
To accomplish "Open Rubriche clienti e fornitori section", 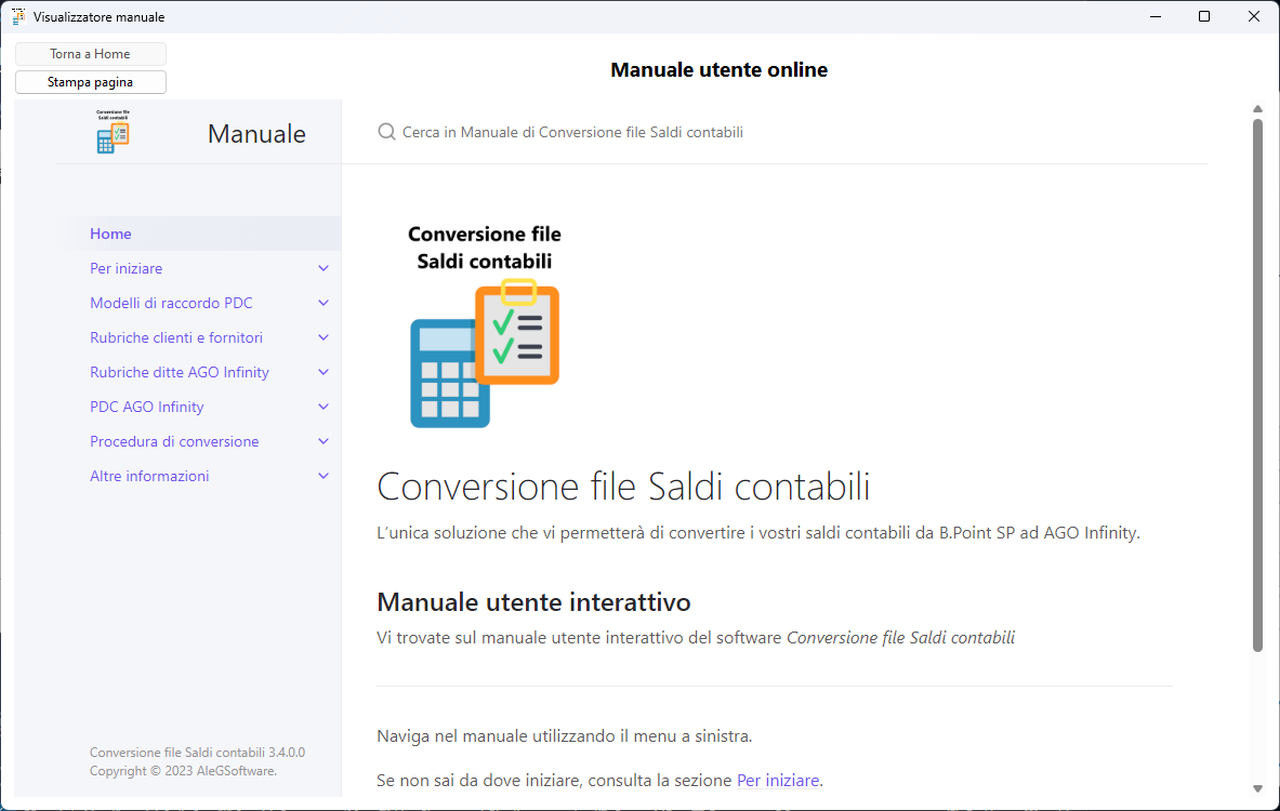I will [x=176, y=338].
